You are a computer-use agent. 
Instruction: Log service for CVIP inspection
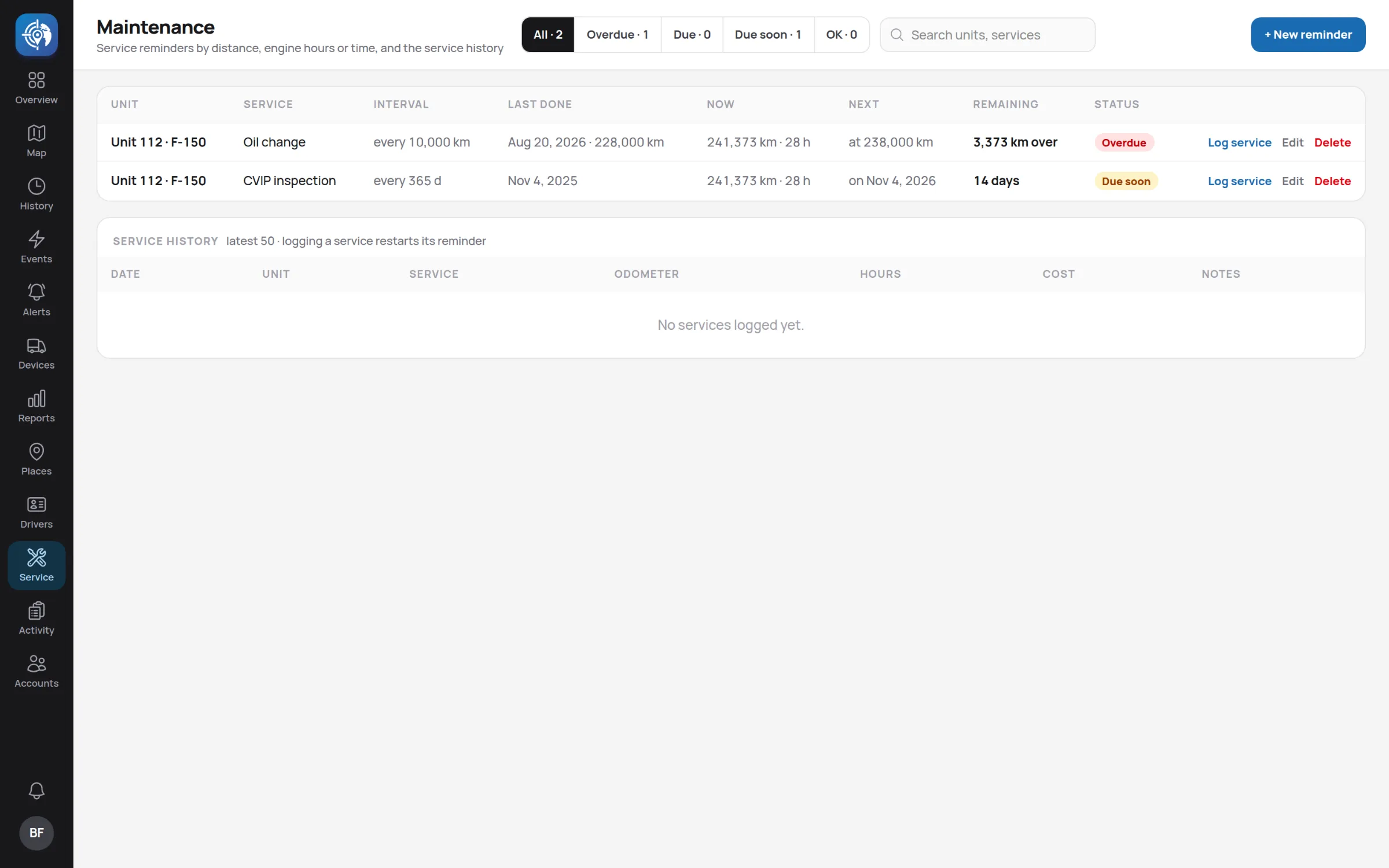(1239, 181)
